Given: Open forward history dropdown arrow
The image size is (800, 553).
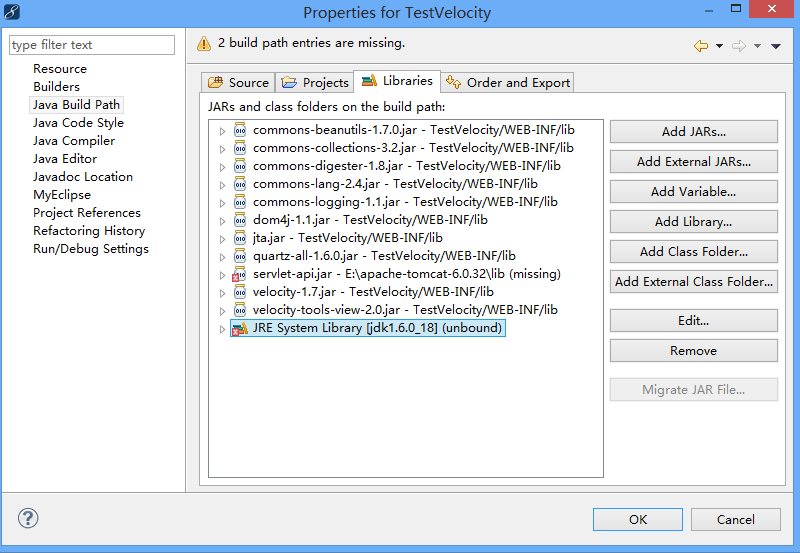Looking at the screenshot, I should click(x=758, y=46).
